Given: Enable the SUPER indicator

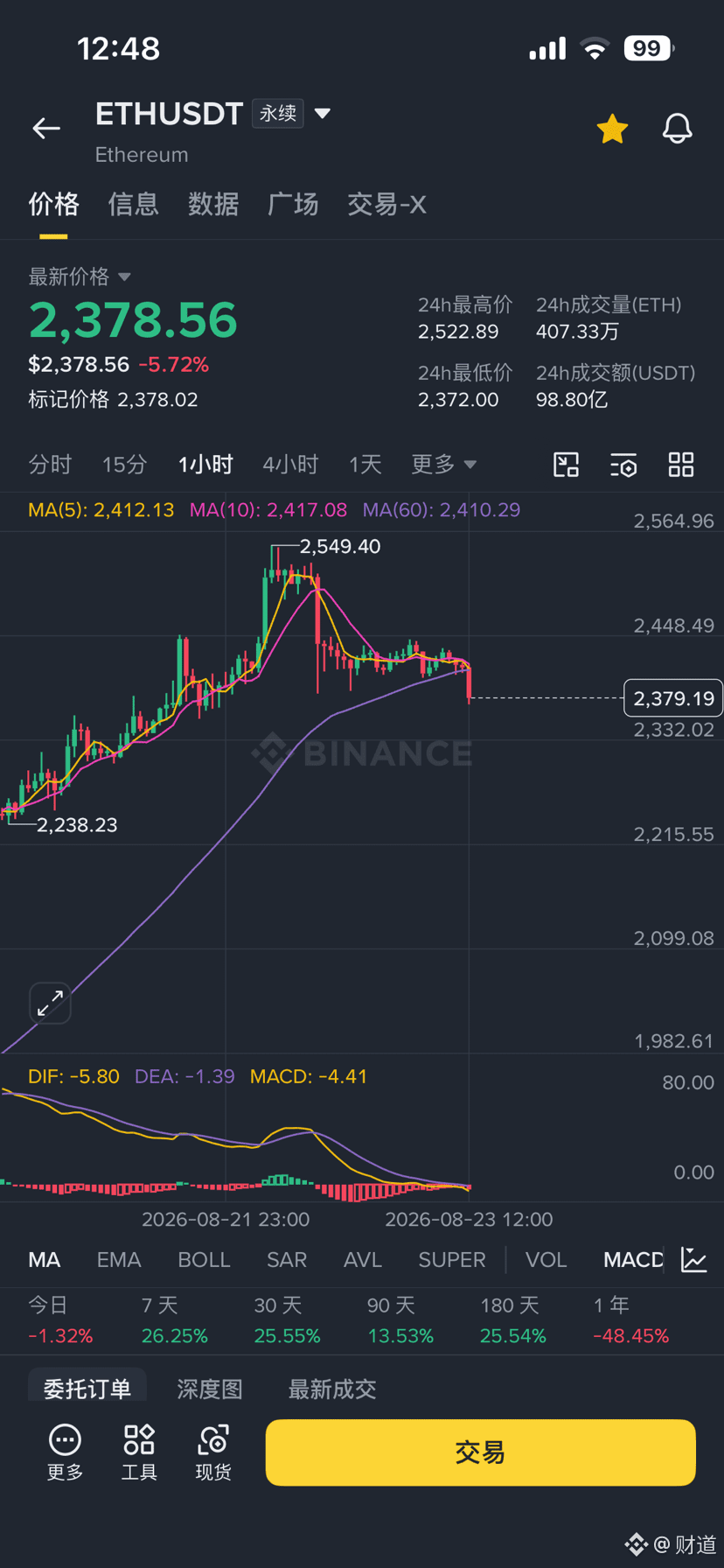Looking at the screenshot, I should 452,1260.
